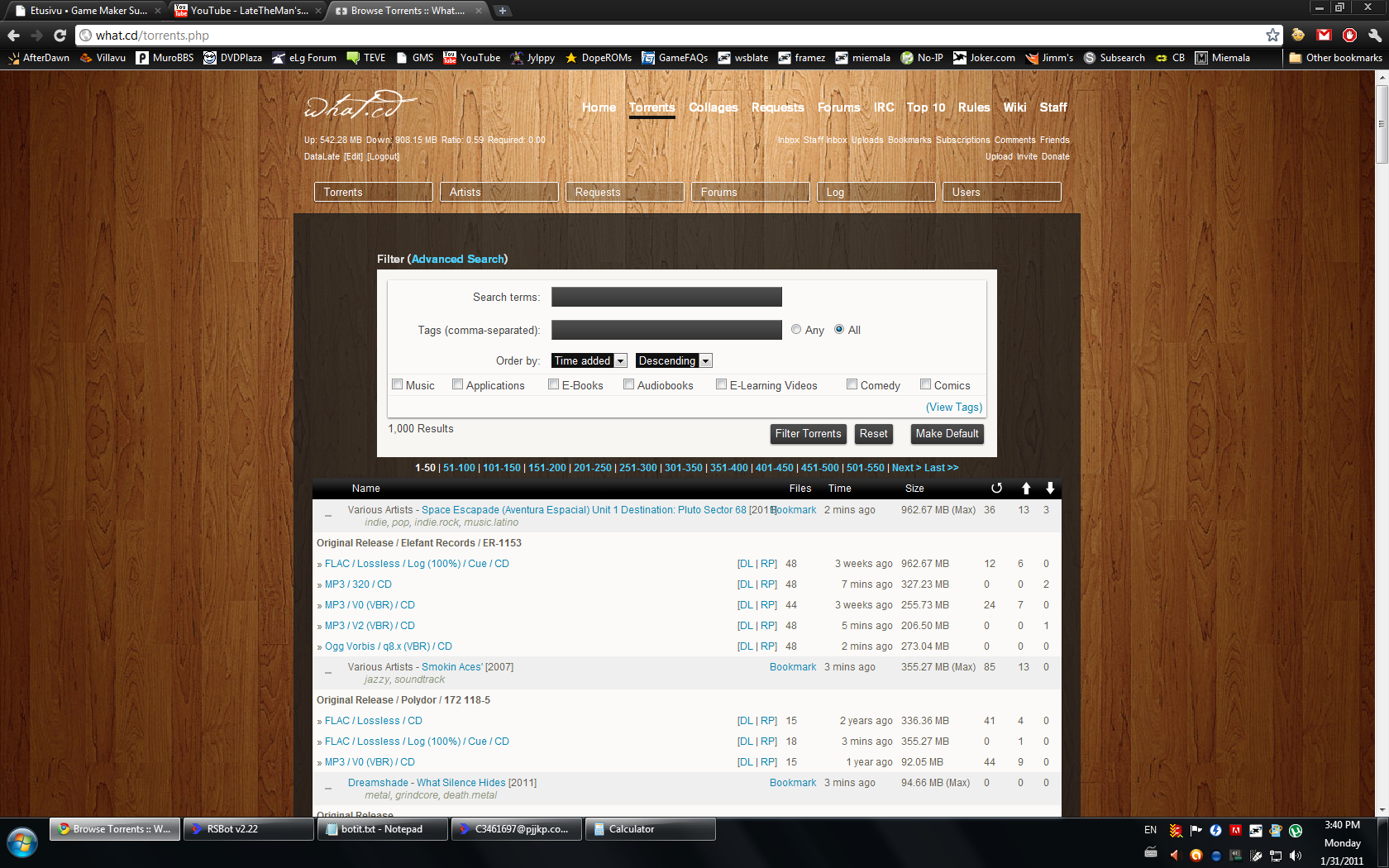Click the red power extension icon
1389x868 pixels.
coord(1349,35)
